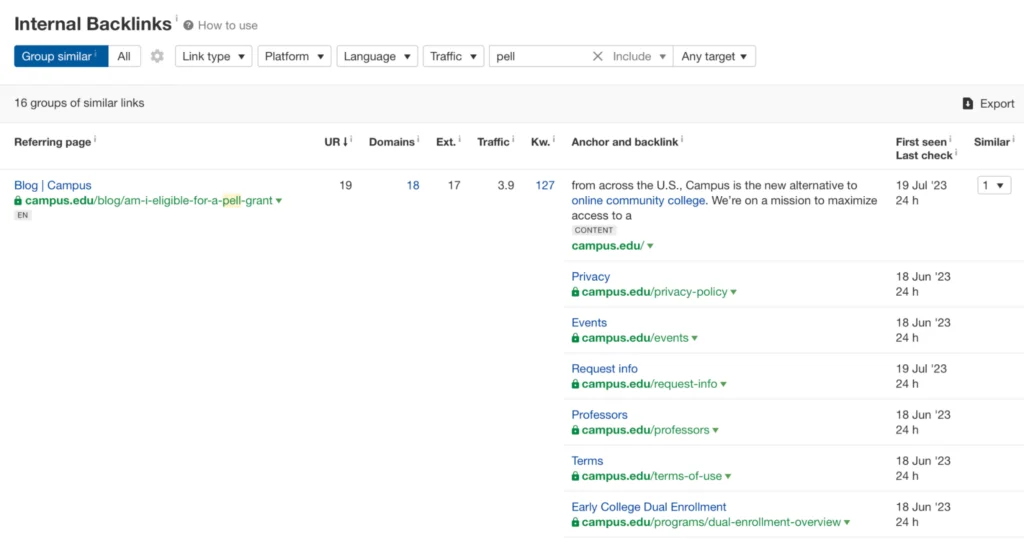This screenshot has width=1024, height=539.
Task: Click the Referring page column header
Action: point(53,142)
